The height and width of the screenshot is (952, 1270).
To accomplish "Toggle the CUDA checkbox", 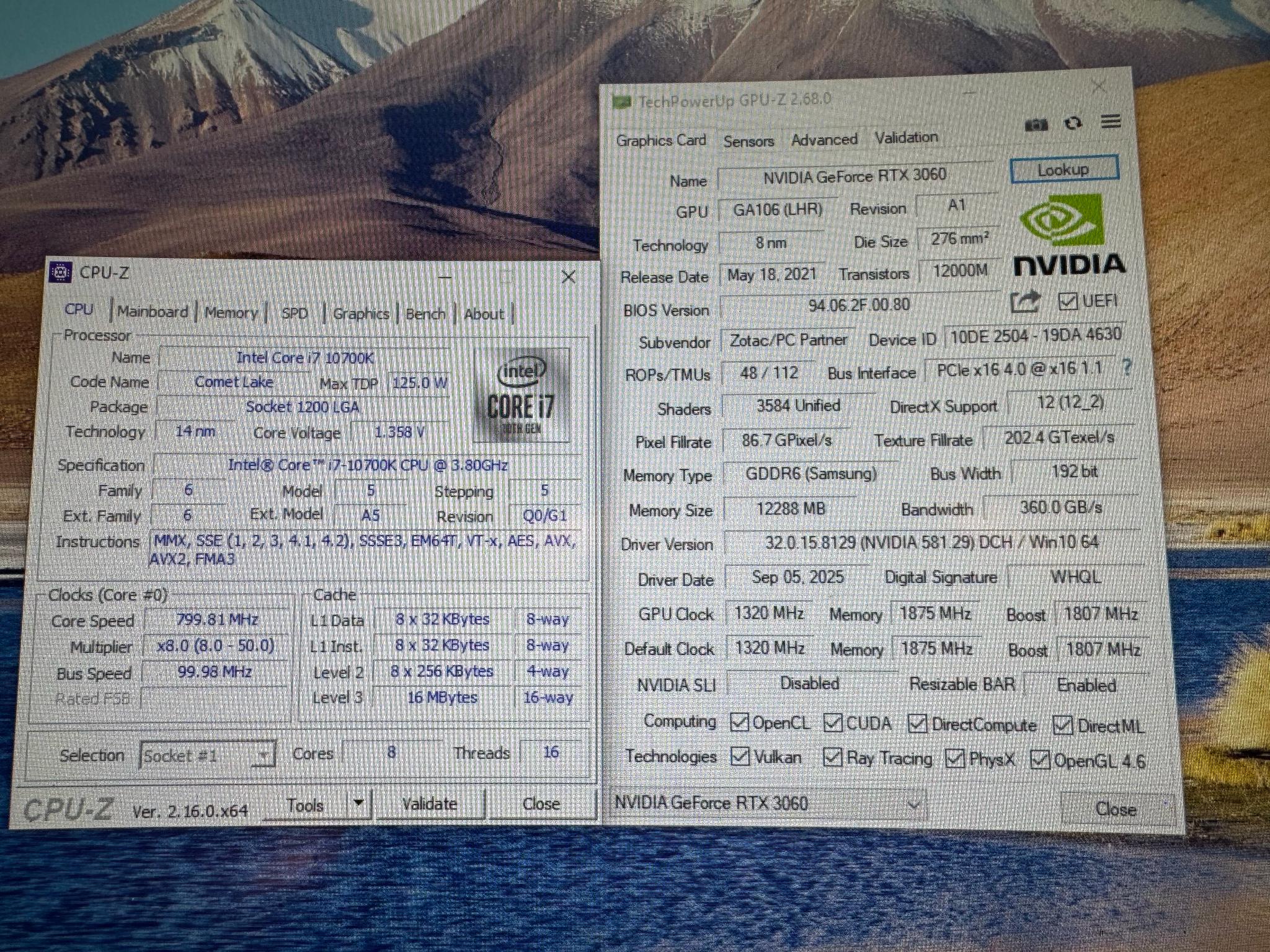I will pyautogui.click(x=832, y=723).
